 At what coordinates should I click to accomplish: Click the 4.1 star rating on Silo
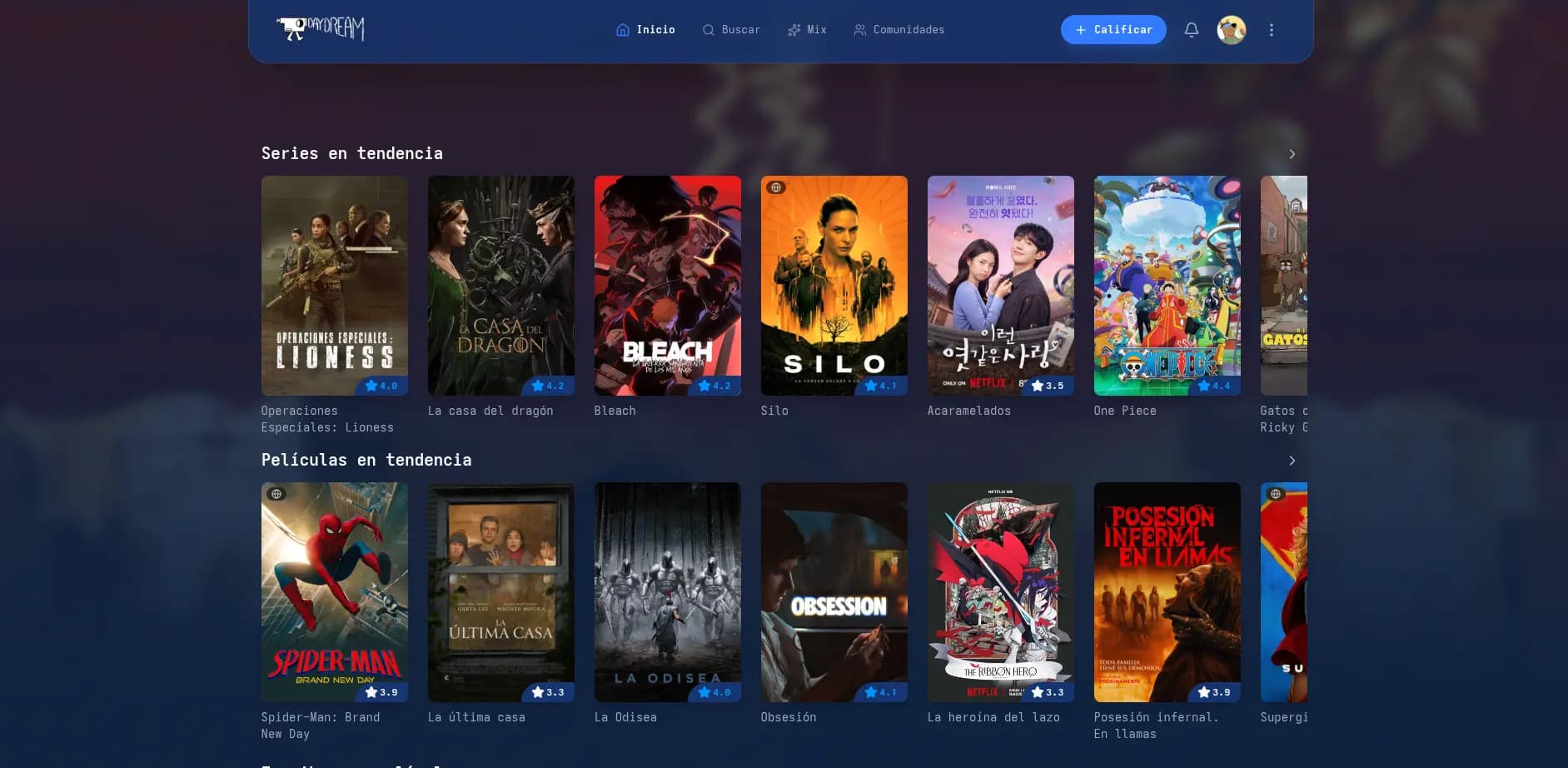click(x=882, y=386)
